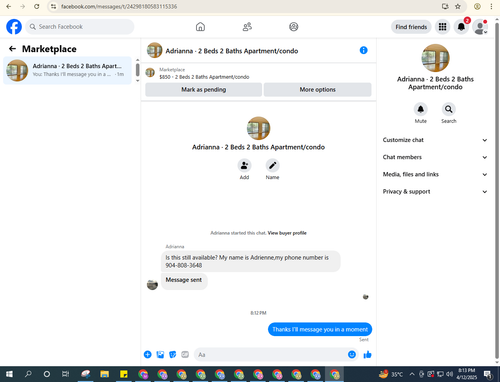Select the Adrianna conversation in list
This screenshot has width=500, height=382.
[x=67, y=70]
